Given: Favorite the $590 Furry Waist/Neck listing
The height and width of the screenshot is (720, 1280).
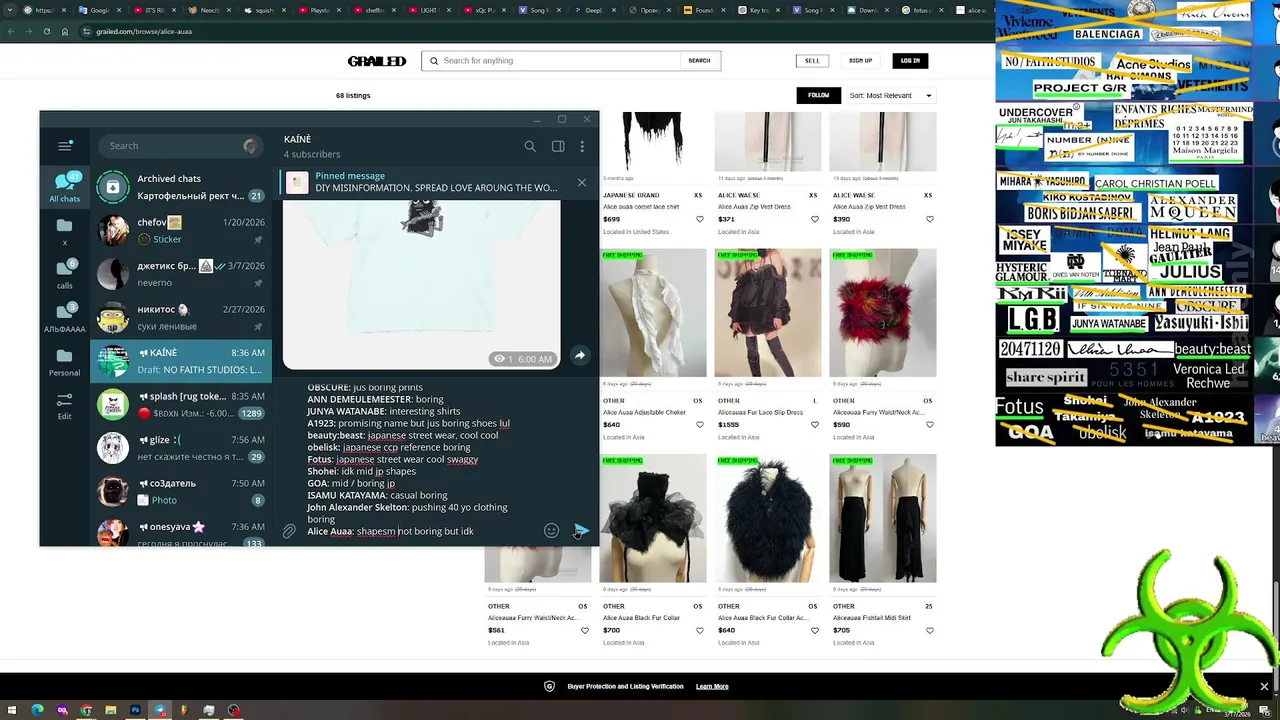Looking at the screenshot, I should point(929,424).
